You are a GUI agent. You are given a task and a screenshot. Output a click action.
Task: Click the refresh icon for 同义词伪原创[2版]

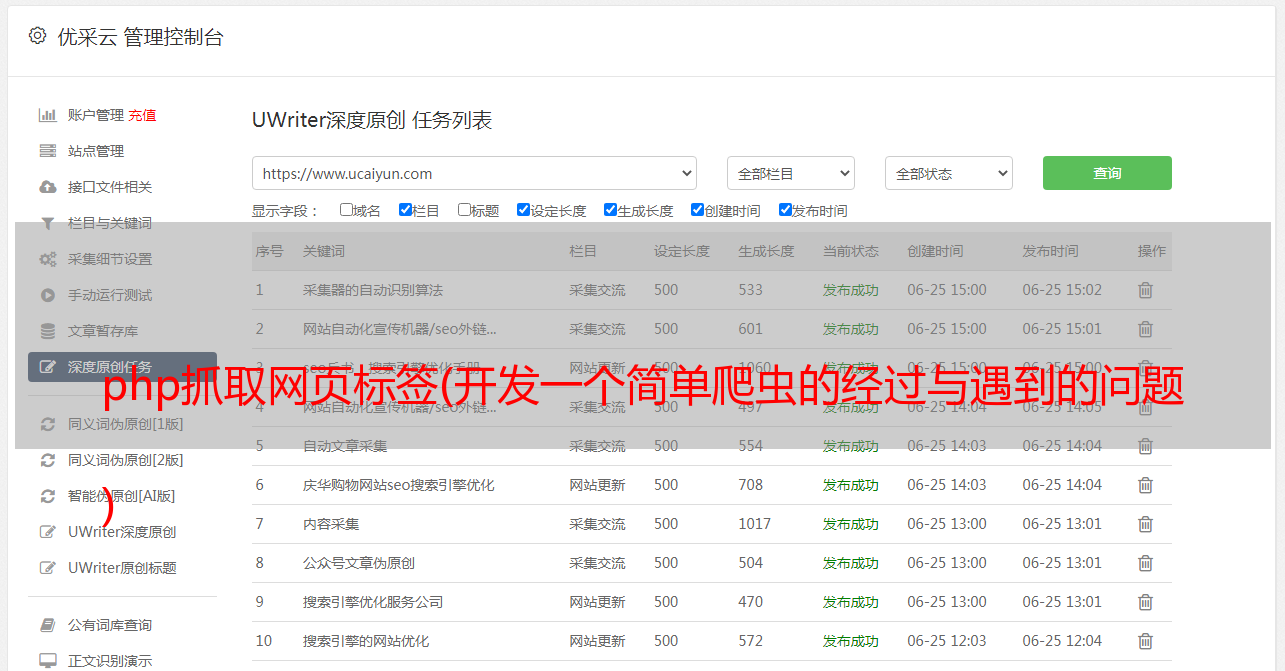click(x=47, y=460)
